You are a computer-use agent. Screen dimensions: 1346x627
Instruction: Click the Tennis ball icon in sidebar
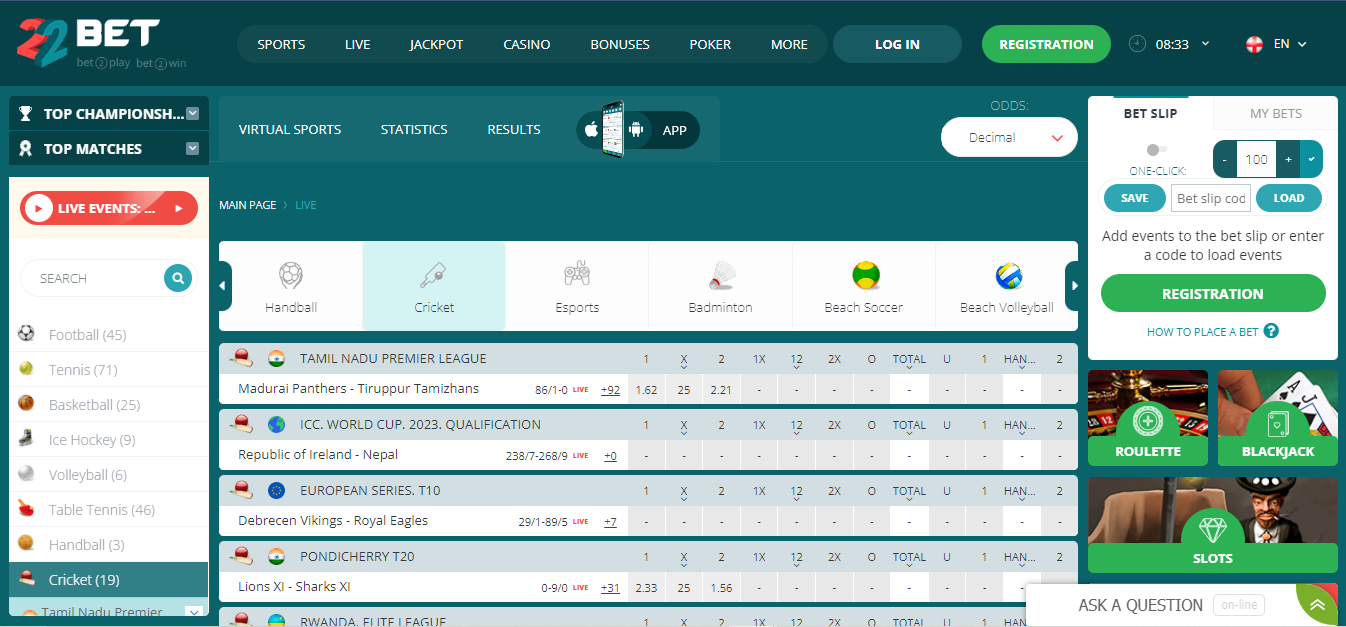[27, 369]
